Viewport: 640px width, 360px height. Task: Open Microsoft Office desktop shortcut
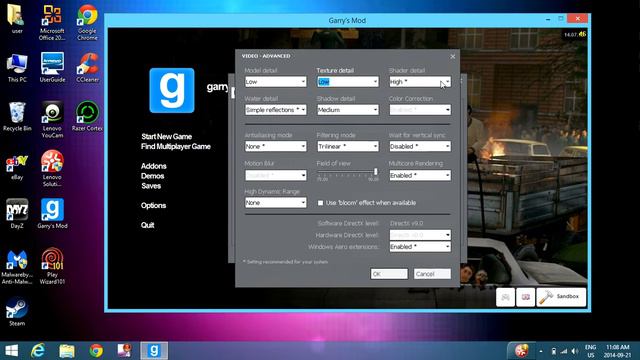pos(52,22)
